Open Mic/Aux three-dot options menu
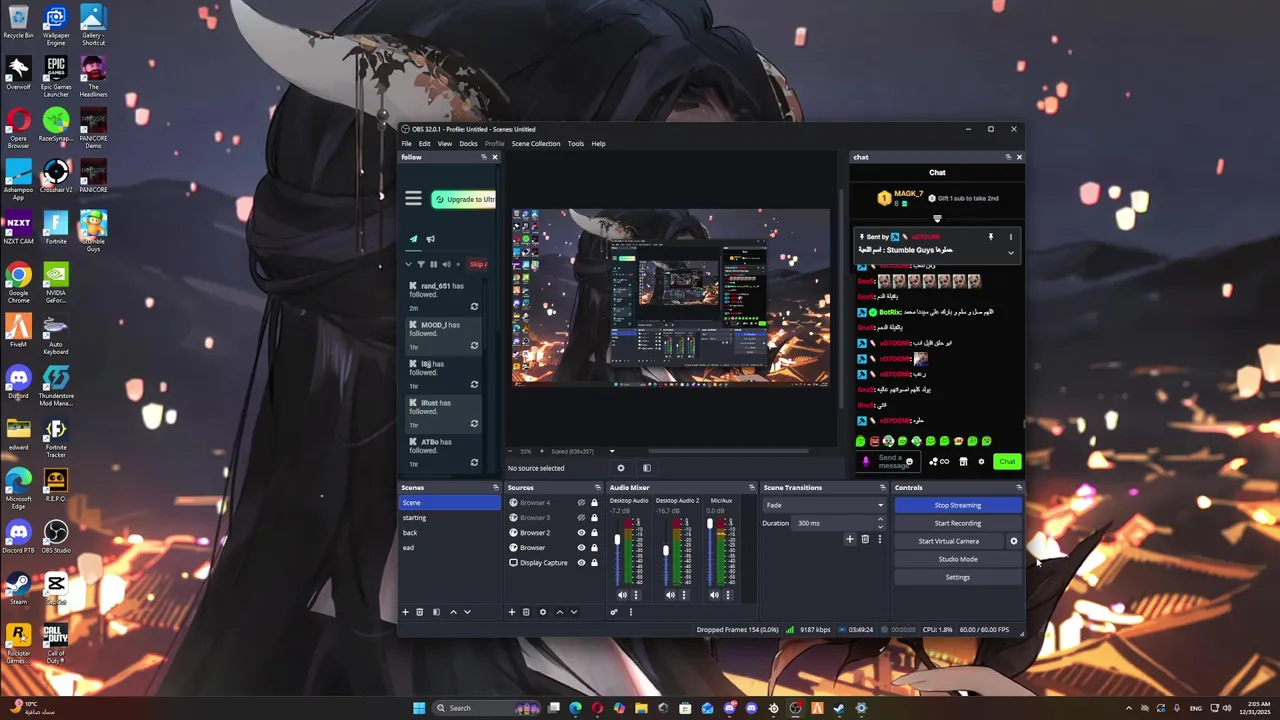 (x=728, y=595)
